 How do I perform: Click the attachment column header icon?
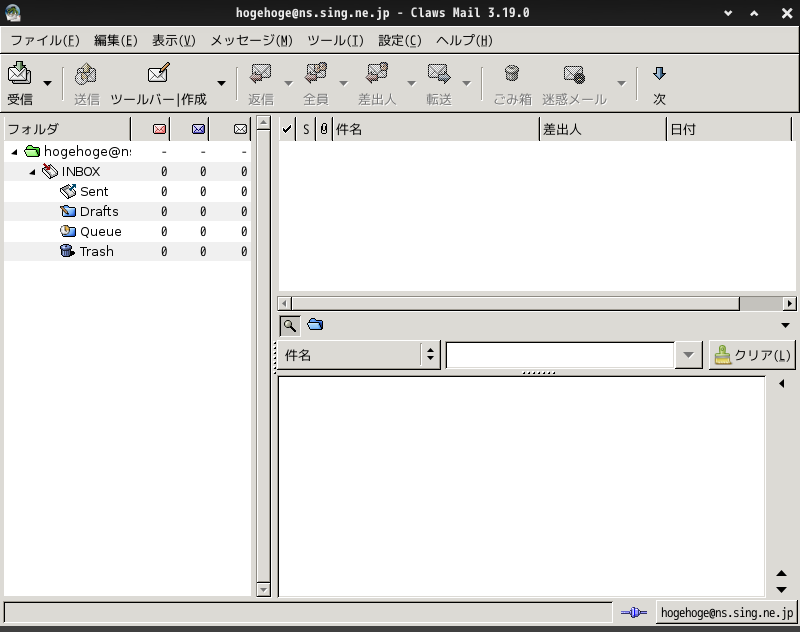[323, 129]
